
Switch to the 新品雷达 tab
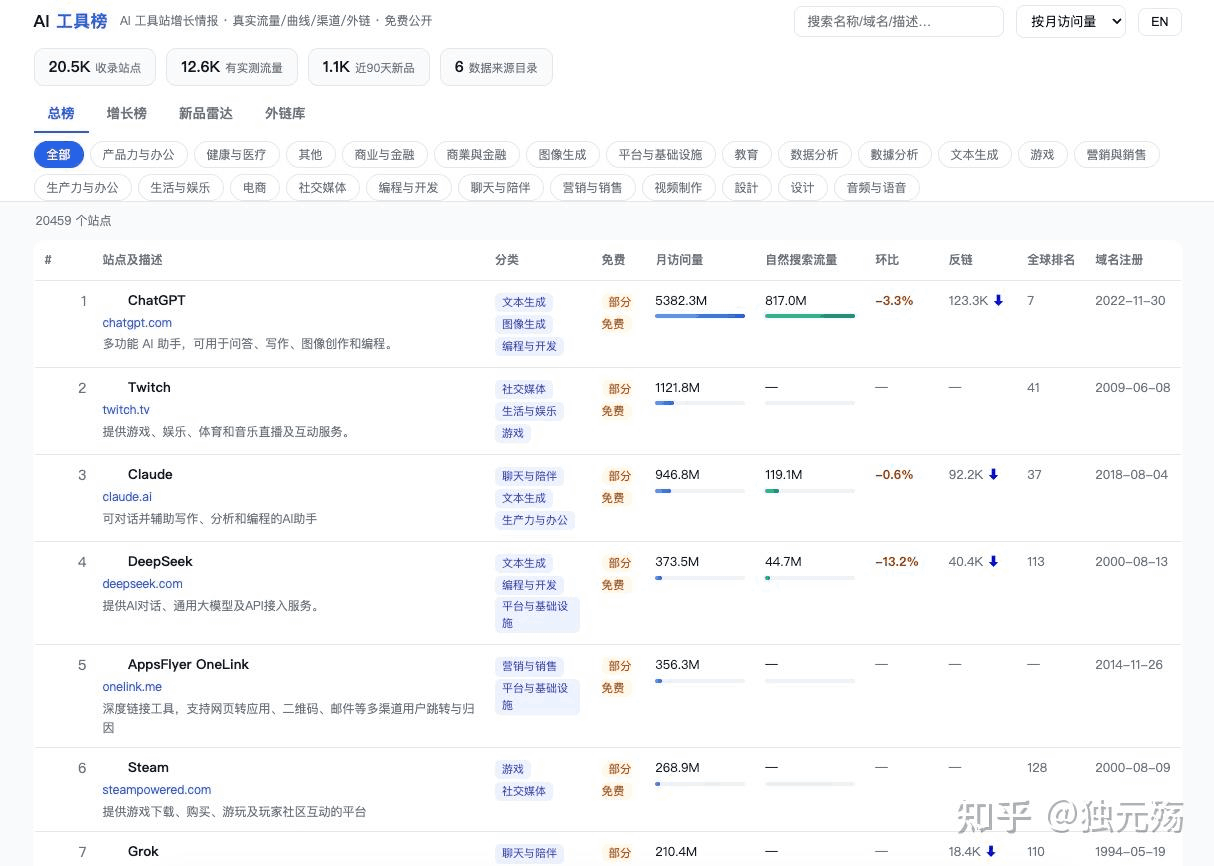[x=206, y=113]
